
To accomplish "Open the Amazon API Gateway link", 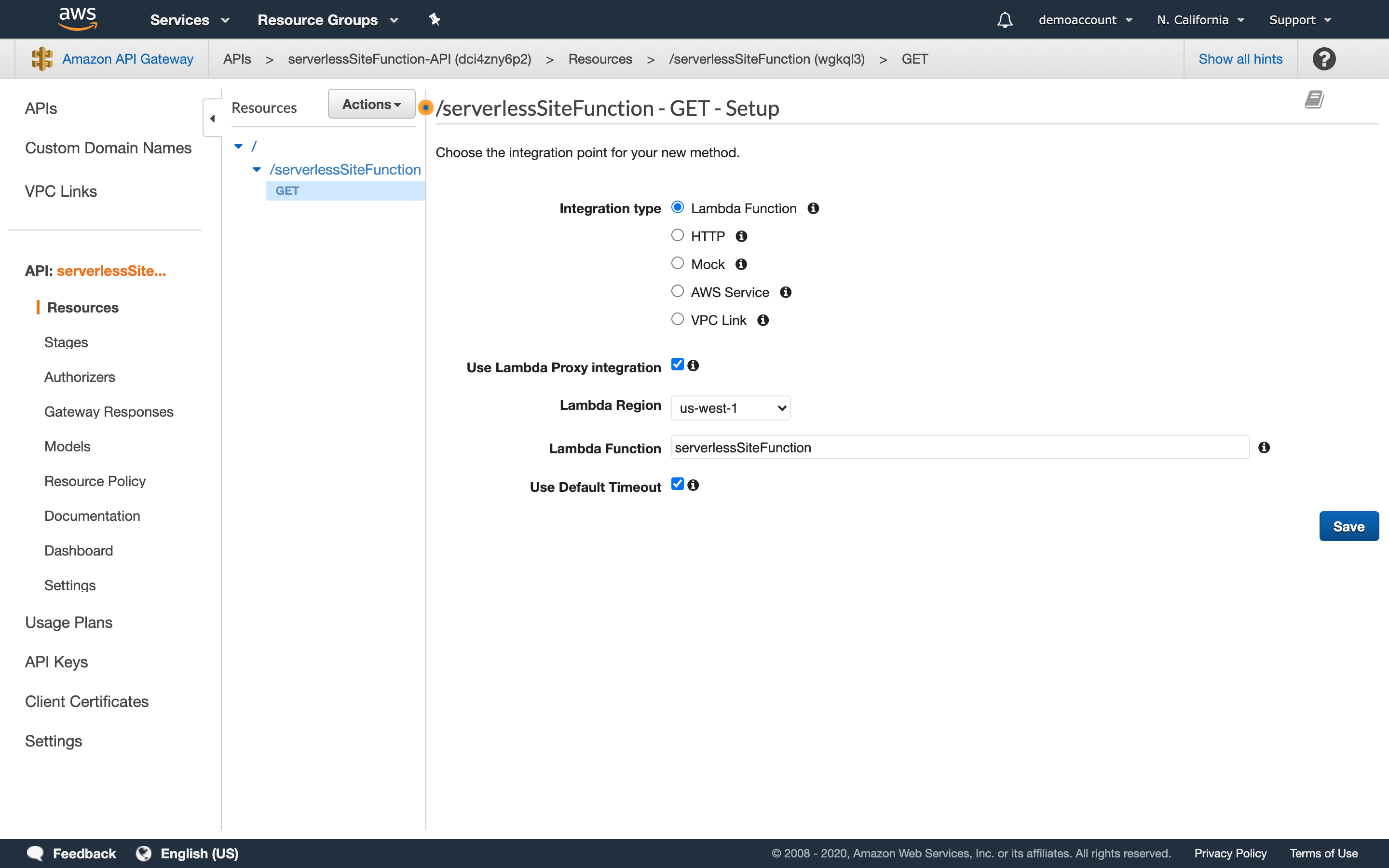I will [x=127, y=58].
